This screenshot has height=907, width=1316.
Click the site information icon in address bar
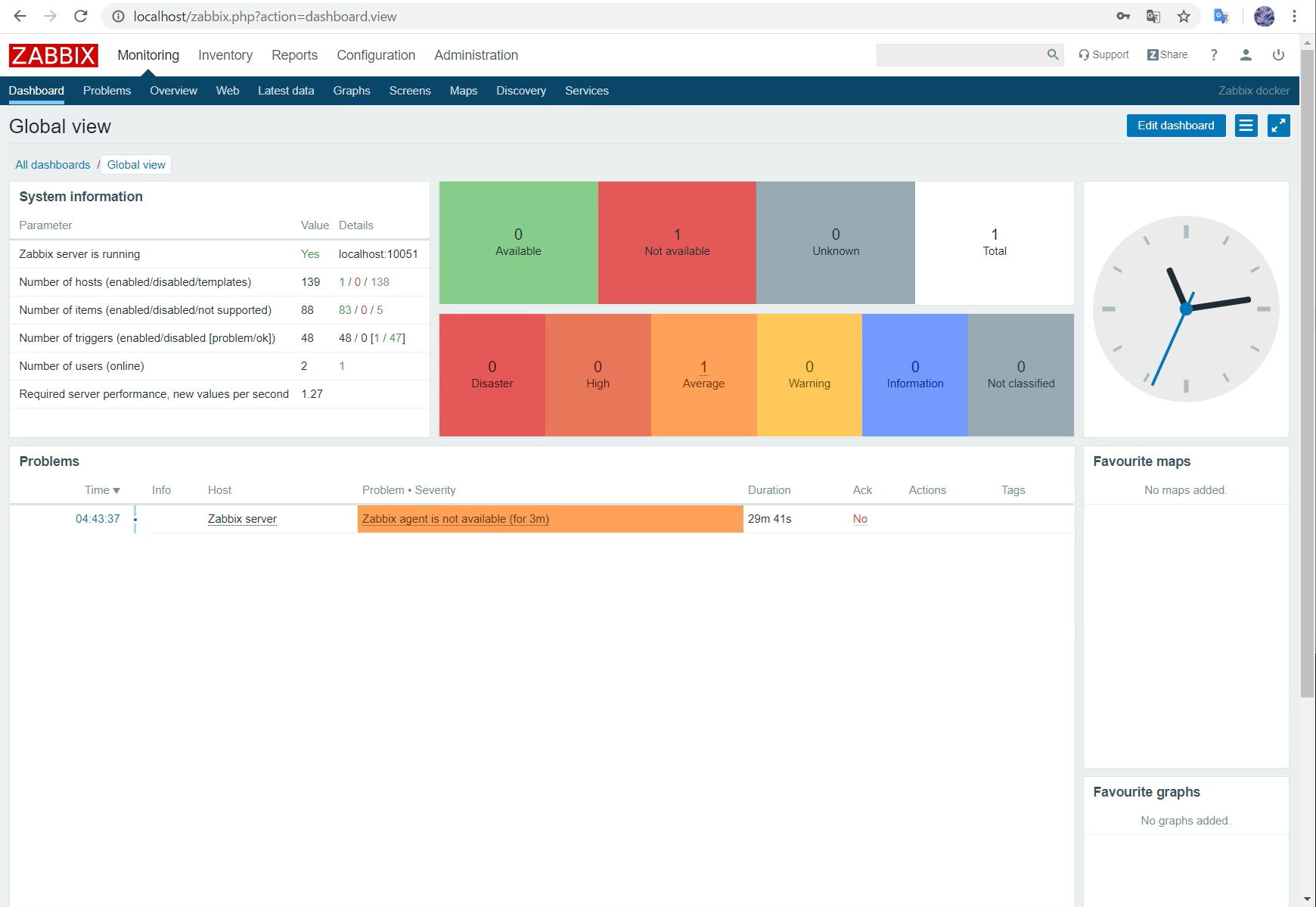118,16
